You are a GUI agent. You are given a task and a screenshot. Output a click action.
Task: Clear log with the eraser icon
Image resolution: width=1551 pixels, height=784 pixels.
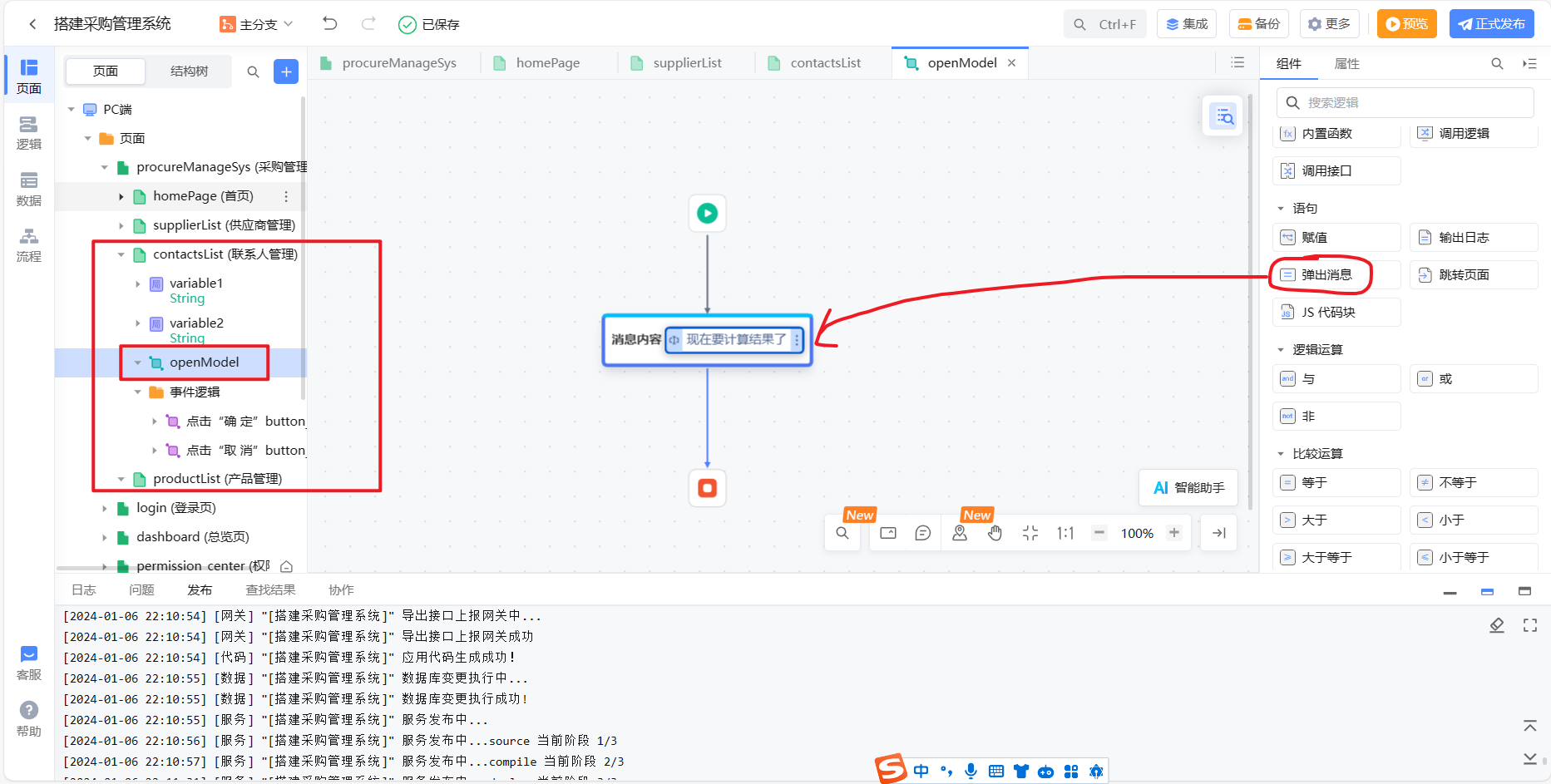1497,625
